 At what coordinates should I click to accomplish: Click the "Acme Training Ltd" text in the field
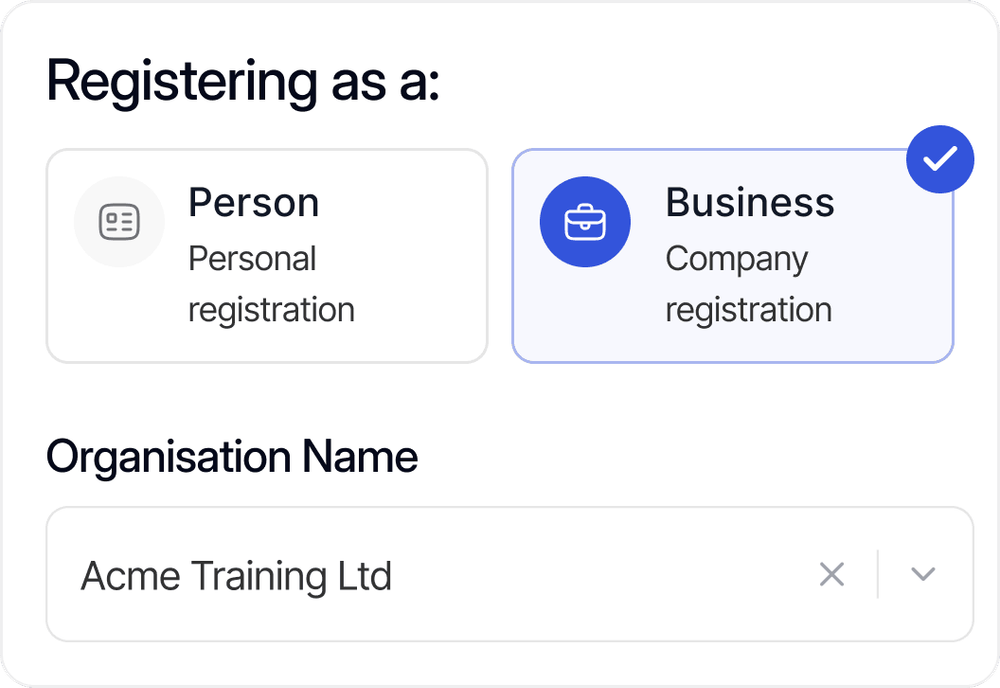pyautogui.click(x=236, y=576)
